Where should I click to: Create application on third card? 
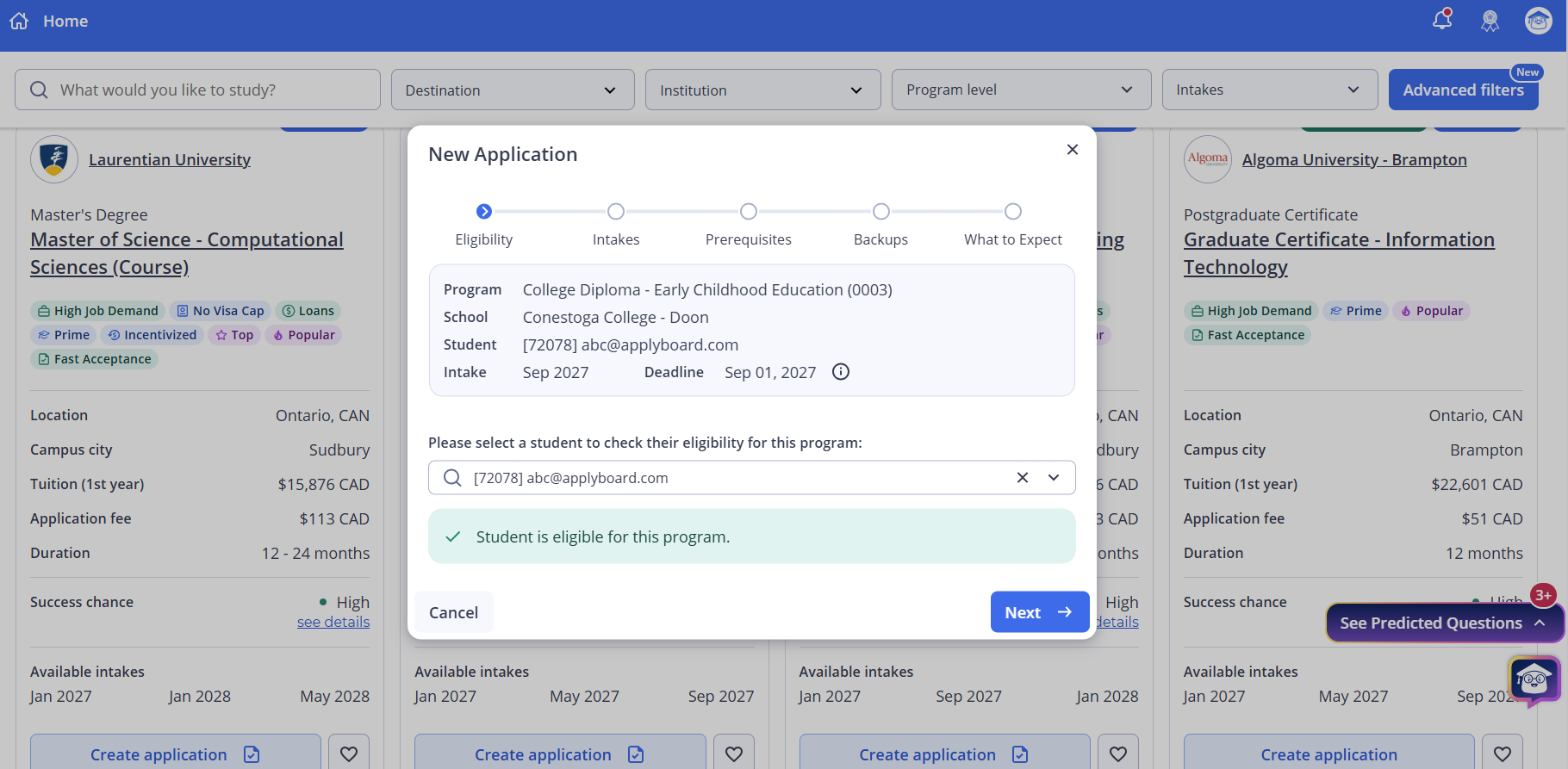click(x=944, y=754)
